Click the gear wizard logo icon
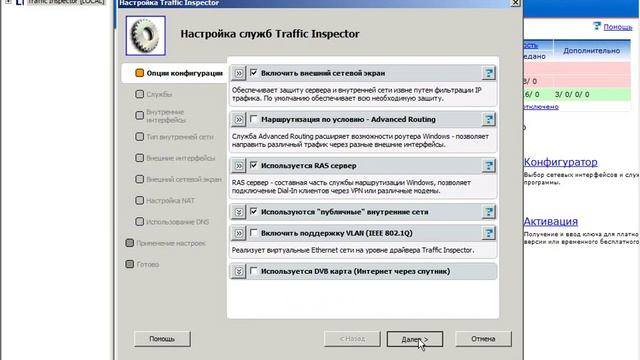This screenshot has height=360, width=640. (x=146, y=36)
